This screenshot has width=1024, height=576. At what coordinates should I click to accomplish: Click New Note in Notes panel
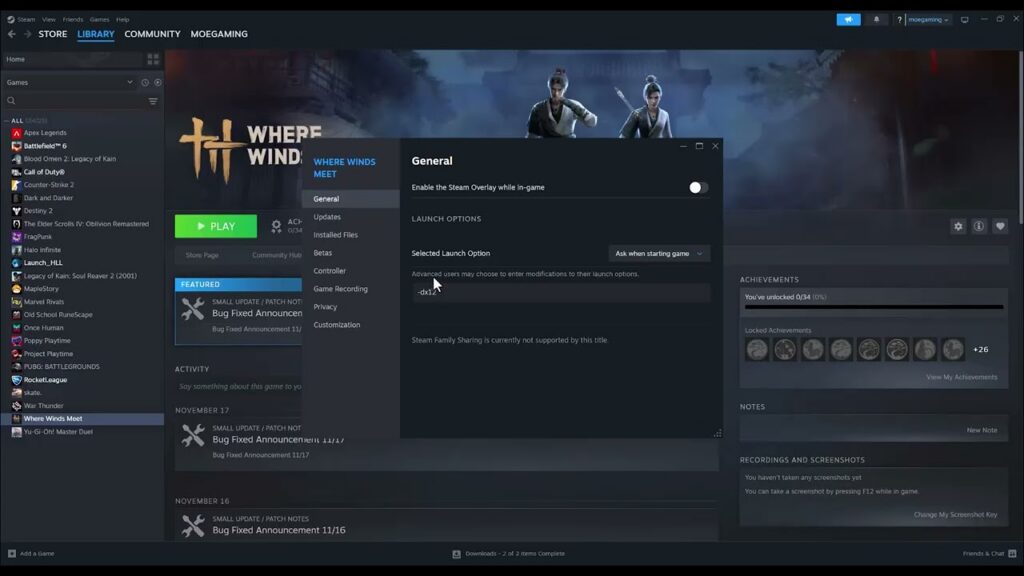[982, 430]
